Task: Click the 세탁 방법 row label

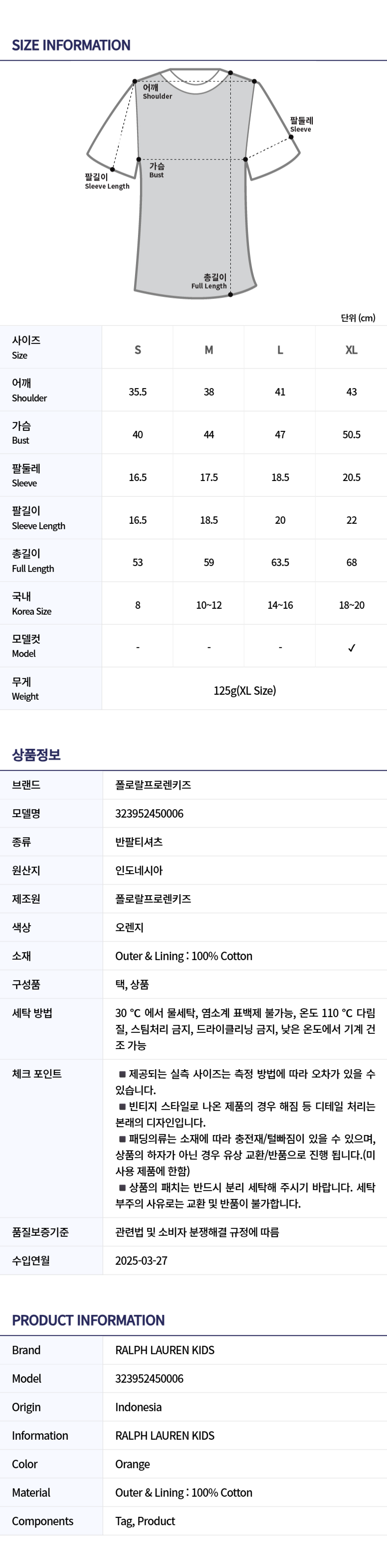Action: tap(32, 1013)
